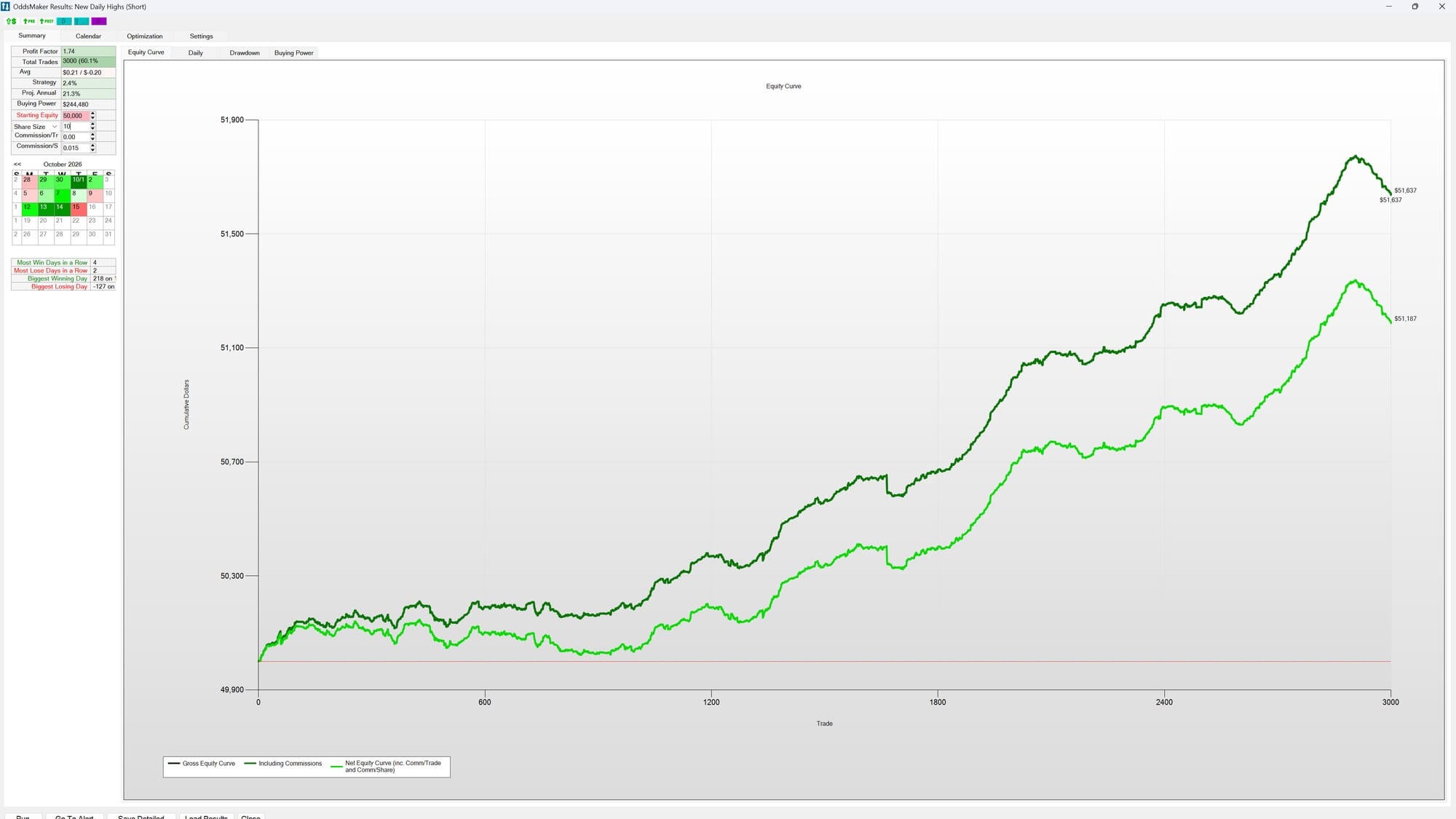The height and width of the screenshot is (819, 1456).
Task: Click the green up-arrow dollar toolbar icon
Action: tap(11, 21)
